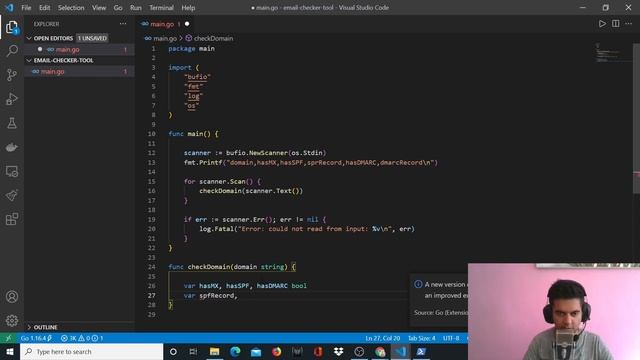Screen dimensions: 640x360
Task: Click Tab Size: 4 in status bar
Action: pyautogui.click(x=422, y=338)
